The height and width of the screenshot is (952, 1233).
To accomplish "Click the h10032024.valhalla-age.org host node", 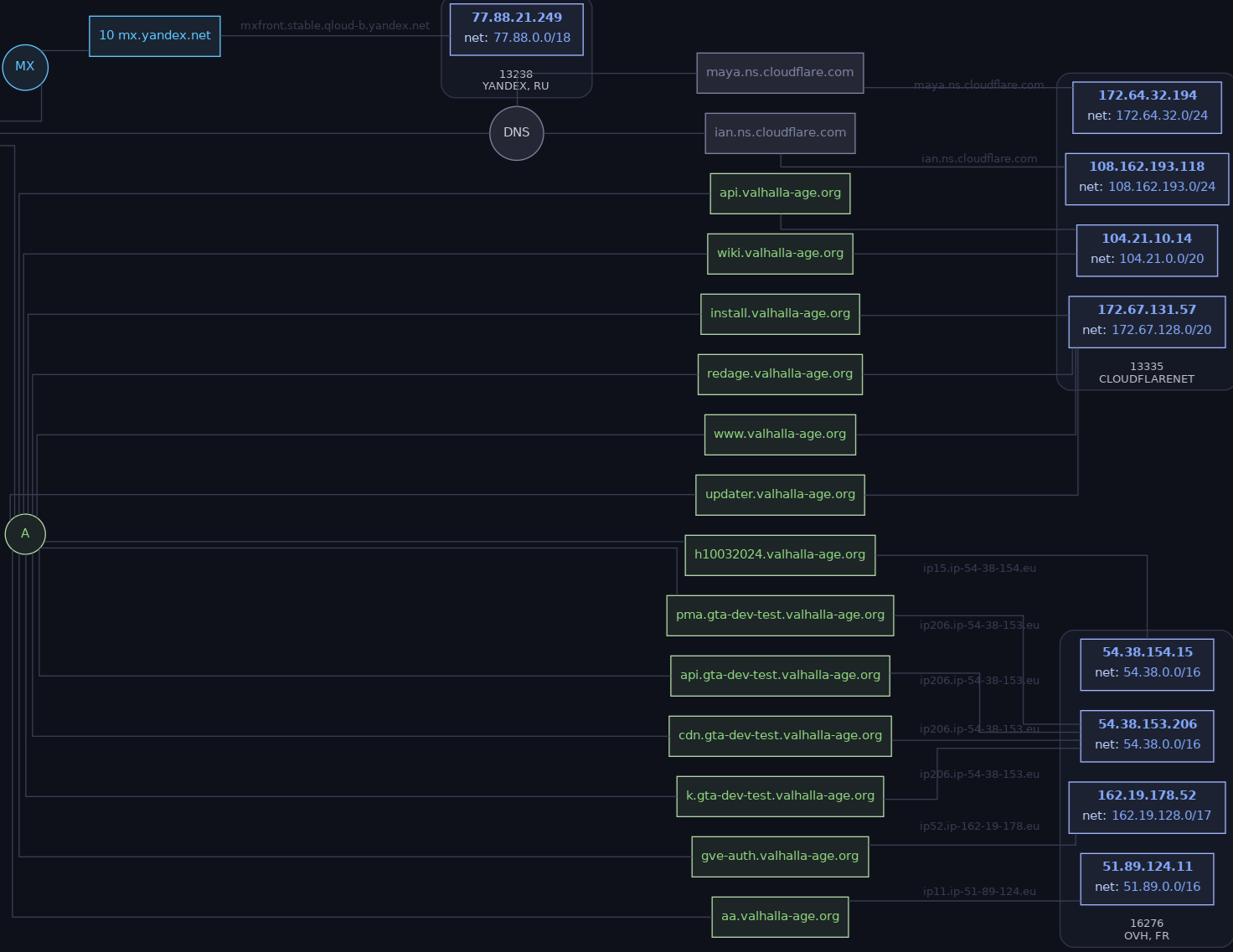I will tap(779, 555).
